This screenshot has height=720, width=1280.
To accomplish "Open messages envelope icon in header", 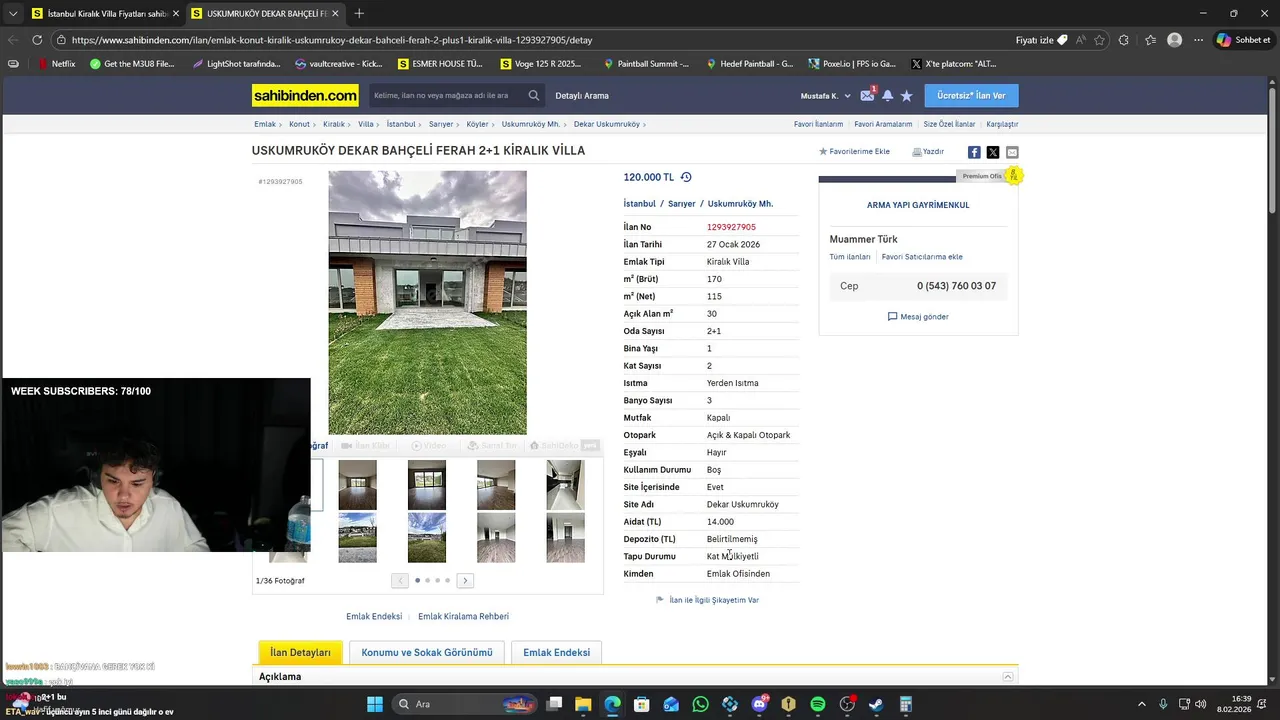I will (867, 96).
